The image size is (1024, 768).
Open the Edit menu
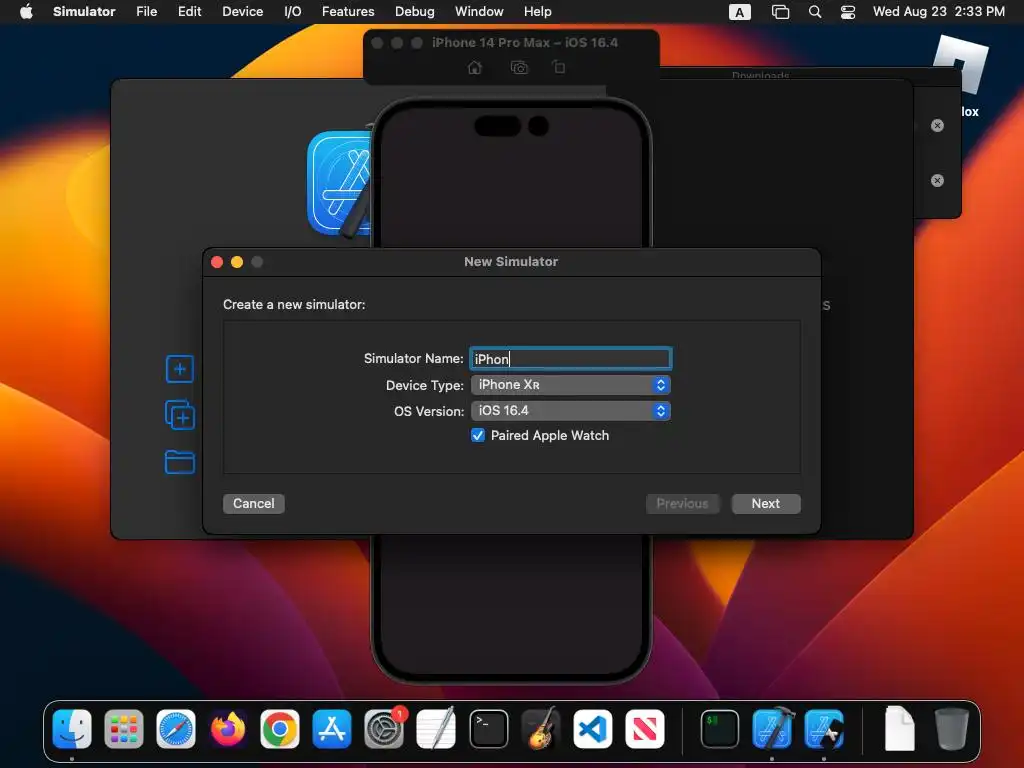coord(189,11)
